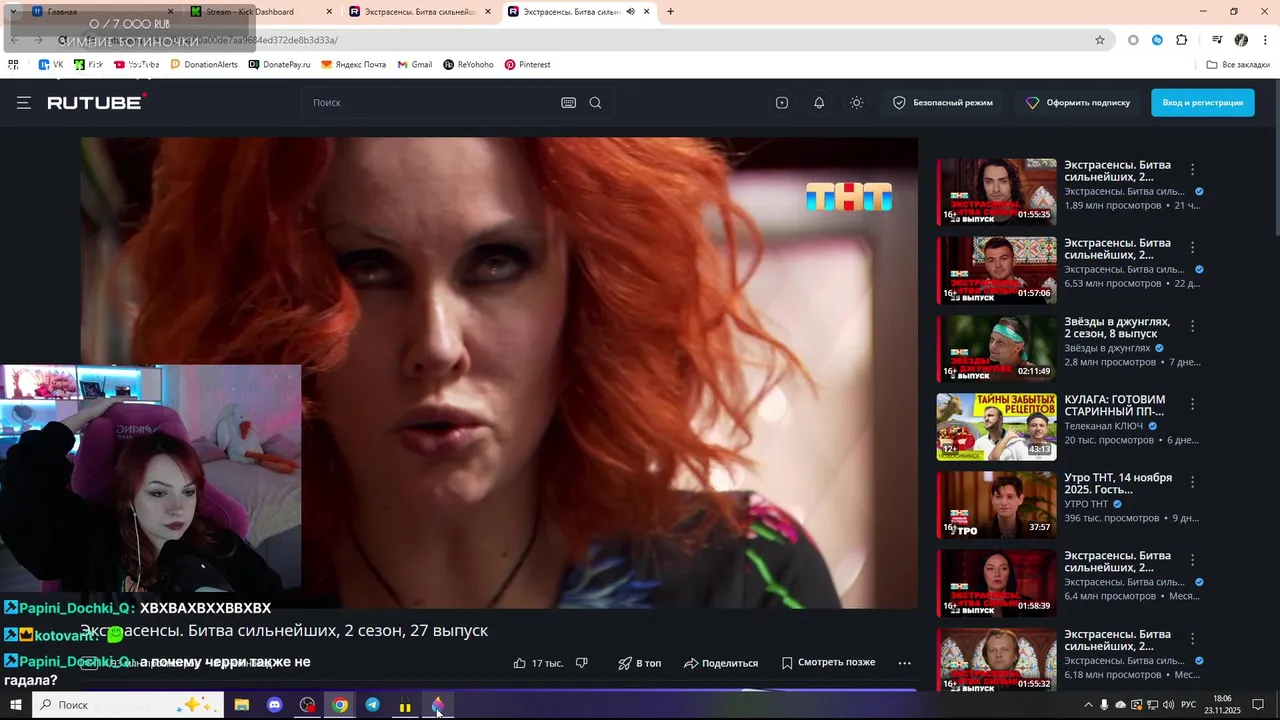The width and height of the screenshot is (1280, 720).
Task: Open the Windows Start menu
Action: [16, 705]
